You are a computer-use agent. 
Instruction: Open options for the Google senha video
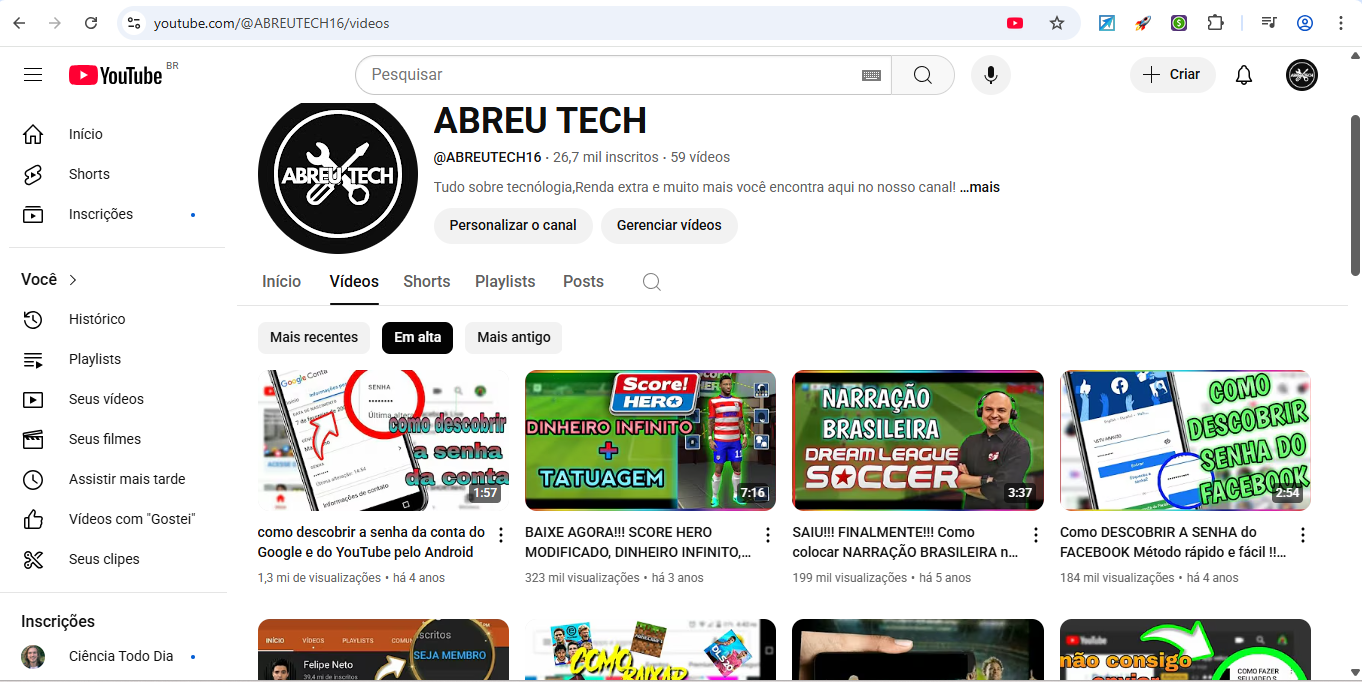(501, 535)
